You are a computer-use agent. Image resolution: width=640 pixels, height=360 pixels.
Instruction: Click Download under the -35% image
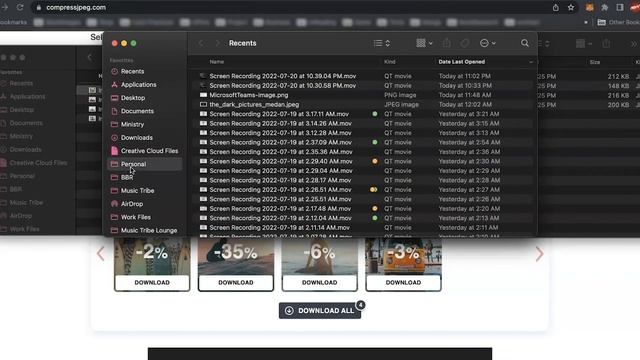[x=236, y=282]
